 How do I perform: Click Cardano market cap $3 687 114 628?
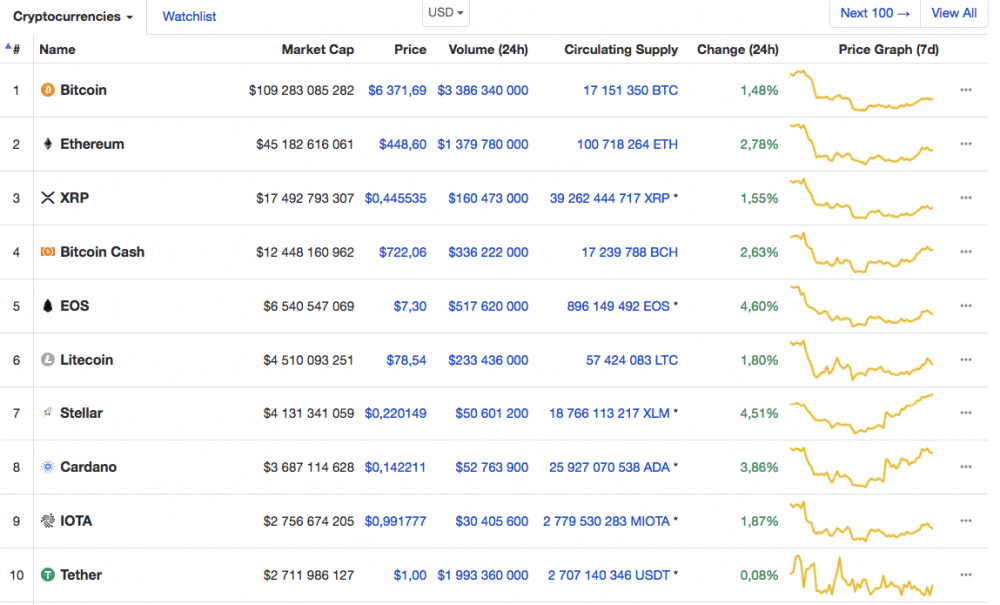click(309, 467)
